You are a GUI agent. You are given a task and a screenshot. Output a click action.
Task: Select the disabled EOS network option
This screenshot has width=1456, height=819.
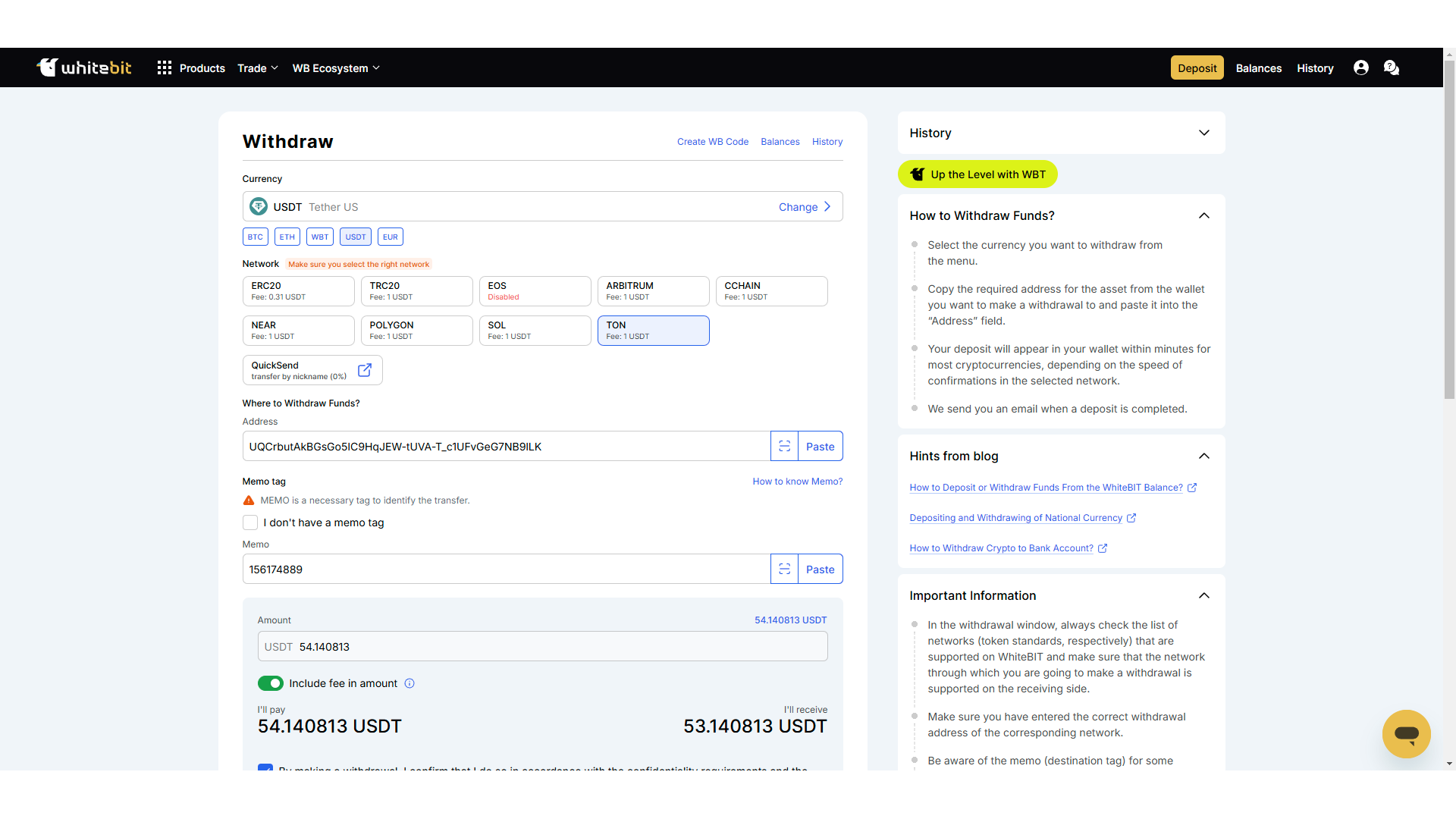535,291
